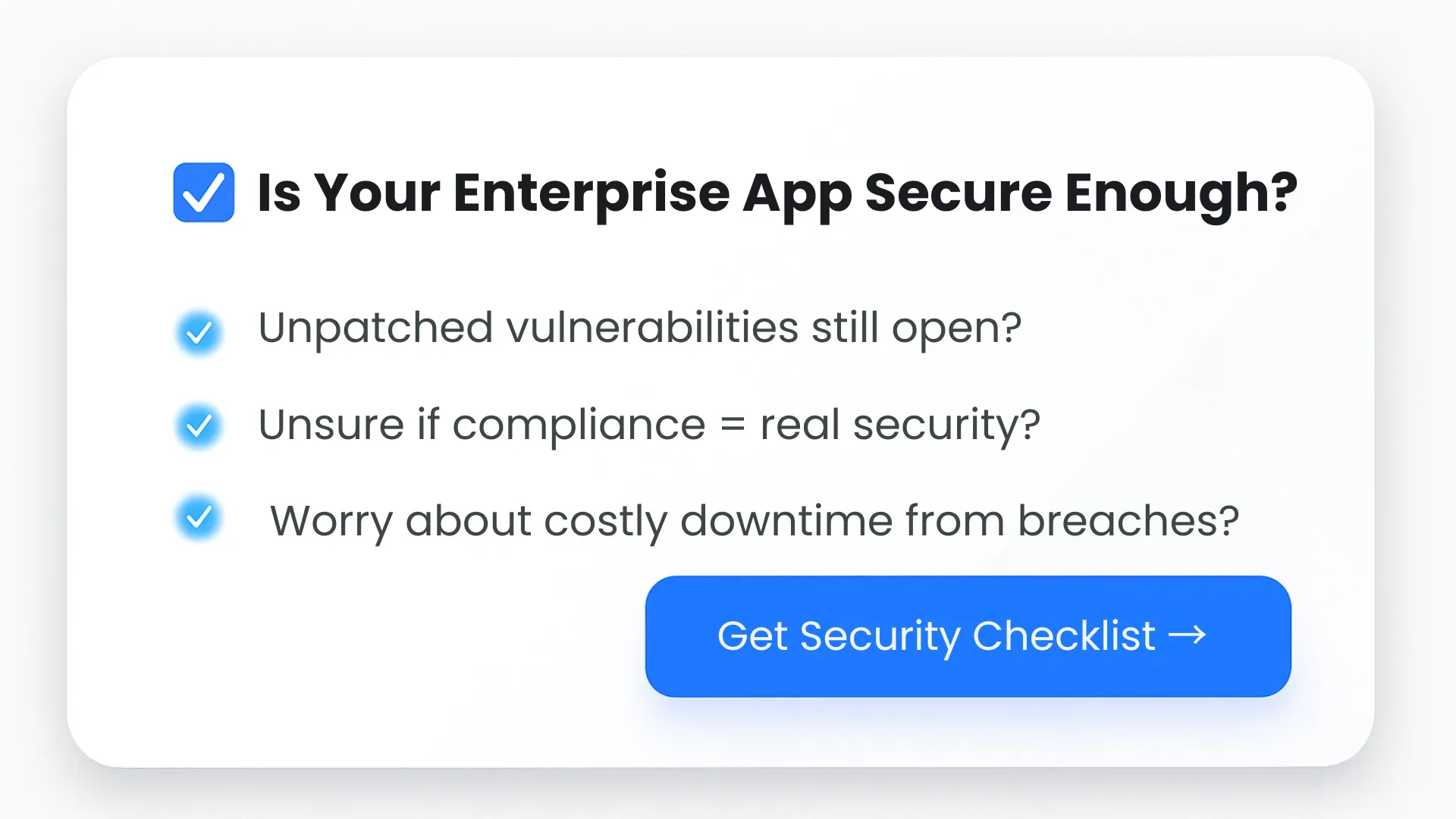
Task: Select the Unsure if compliance = real security? line
Action: coord(648,425)
